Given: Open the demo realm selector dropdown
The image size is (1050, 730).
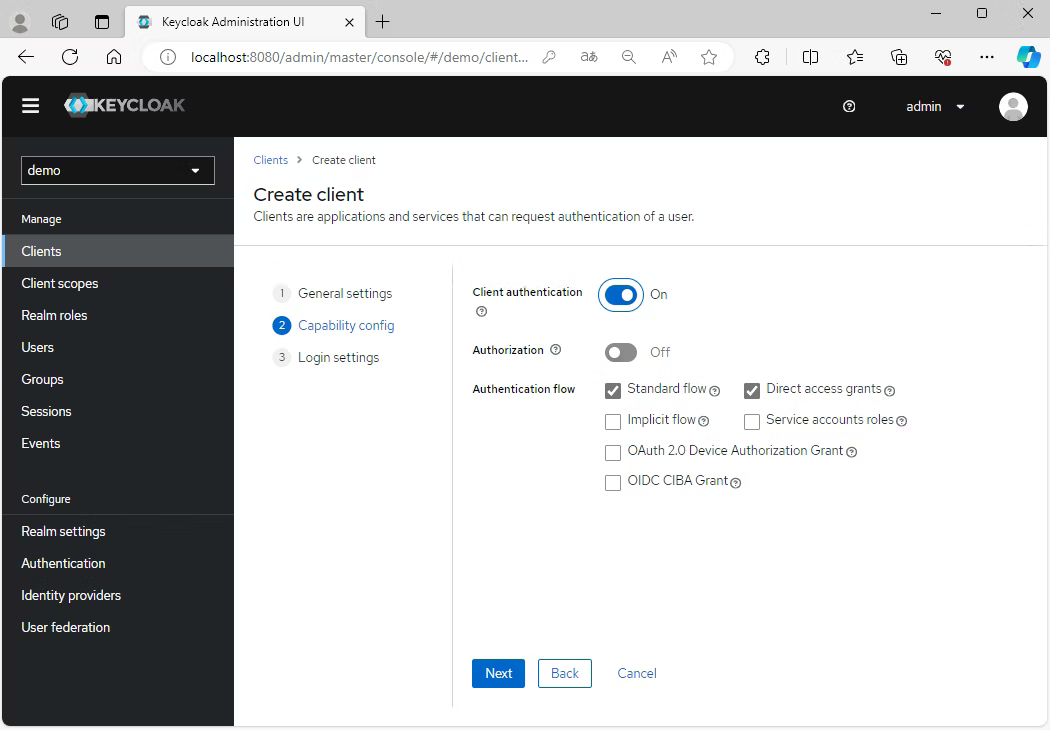Looking at the screenshot, I should pos(118,170).
